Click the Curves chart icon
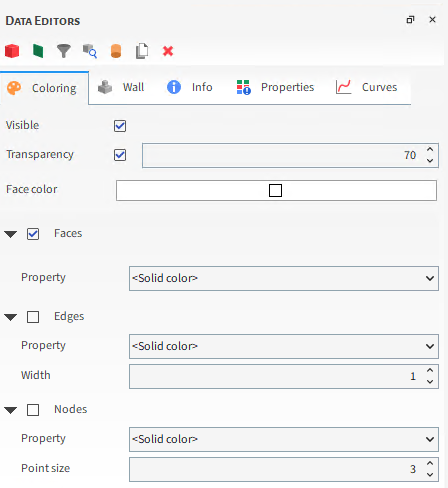 click(x=344, y=87)
